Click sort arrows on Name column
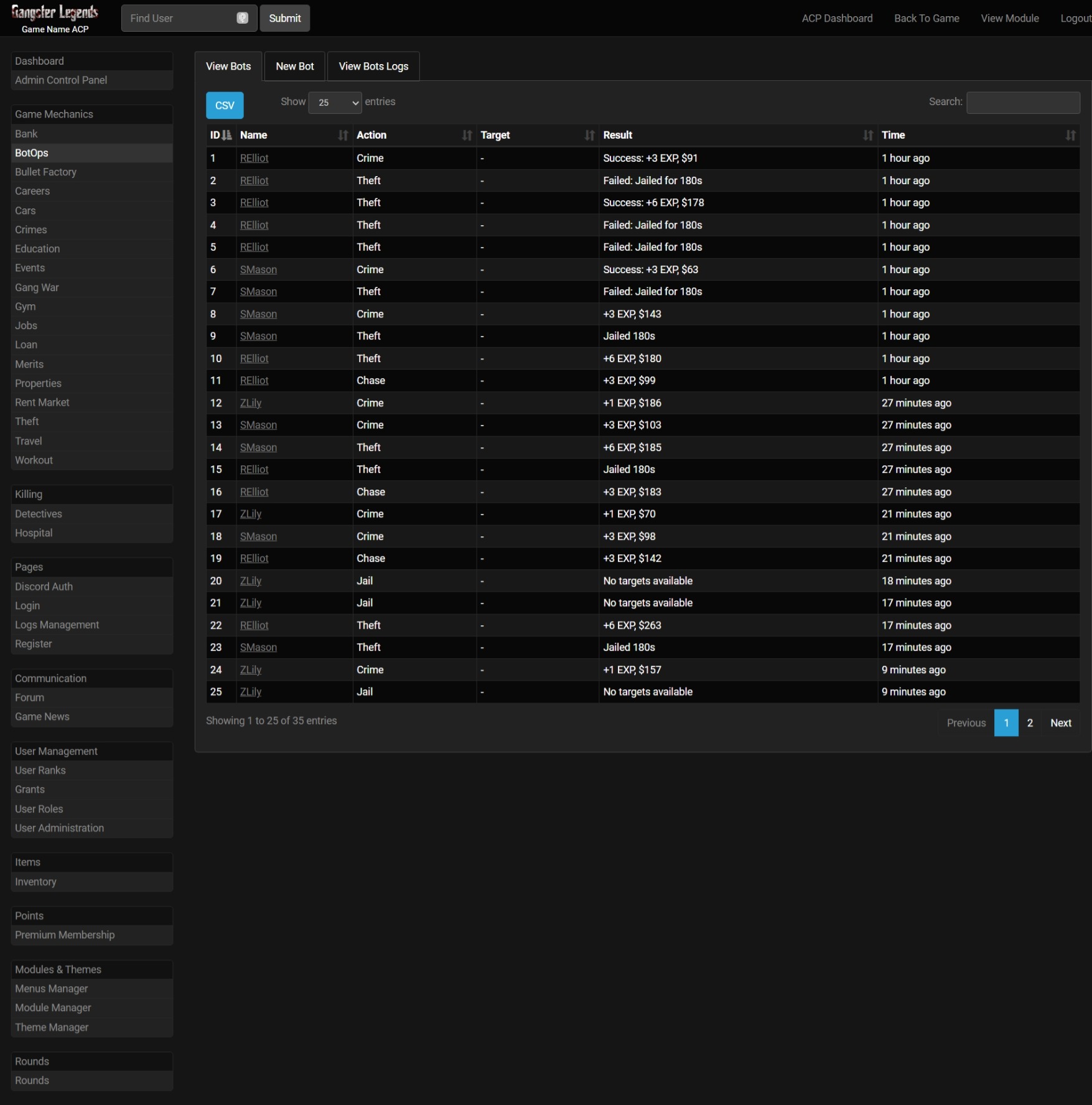 342,135
